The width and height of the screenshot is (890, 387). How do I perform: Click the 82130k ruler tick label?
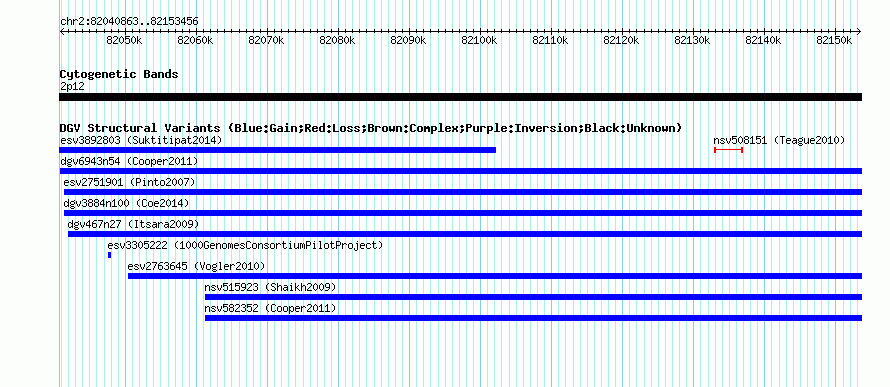coord(692,40)
